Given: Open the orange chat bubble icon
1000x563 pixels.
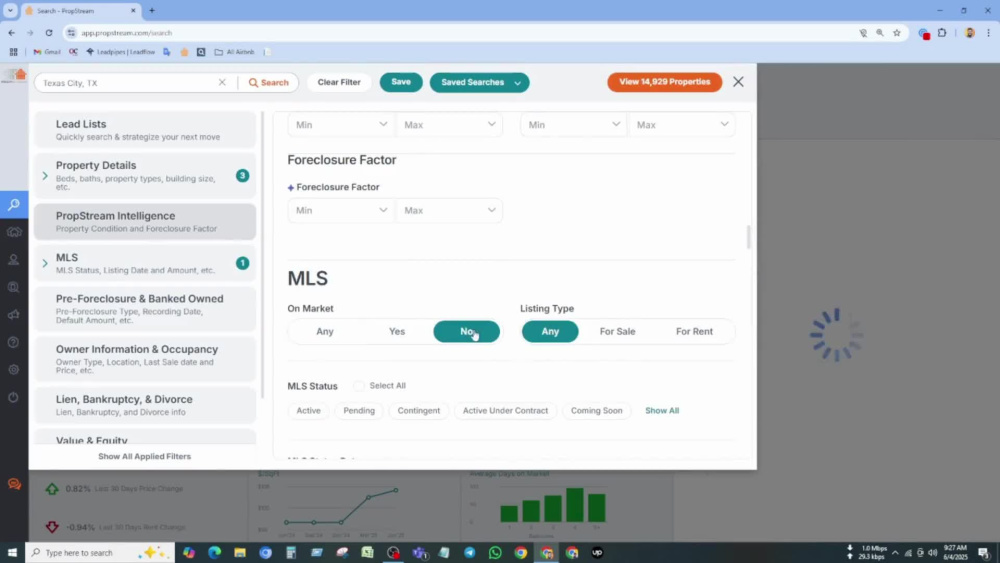Looking at the screenshot, I should point(14,485).
